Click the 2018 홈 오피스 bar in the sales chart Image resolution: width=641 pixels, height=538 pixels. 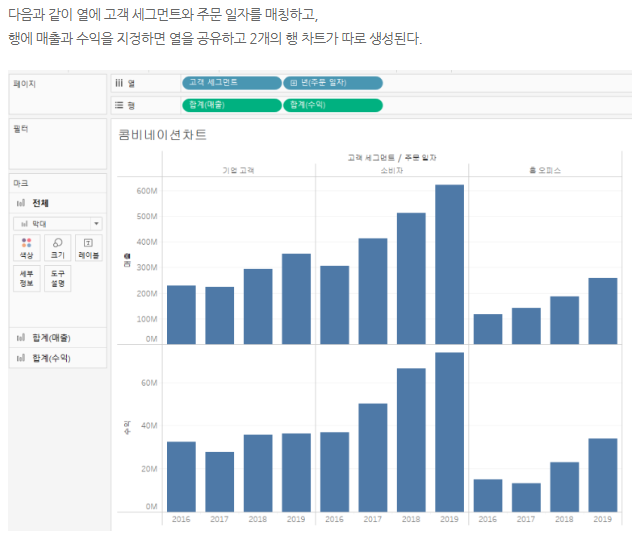click(564, 320)
